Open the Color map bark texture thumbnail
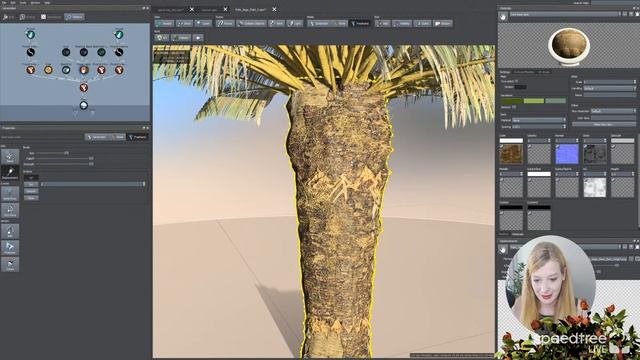The width and height of the screenshot is (640, 360). pos(511,154)
